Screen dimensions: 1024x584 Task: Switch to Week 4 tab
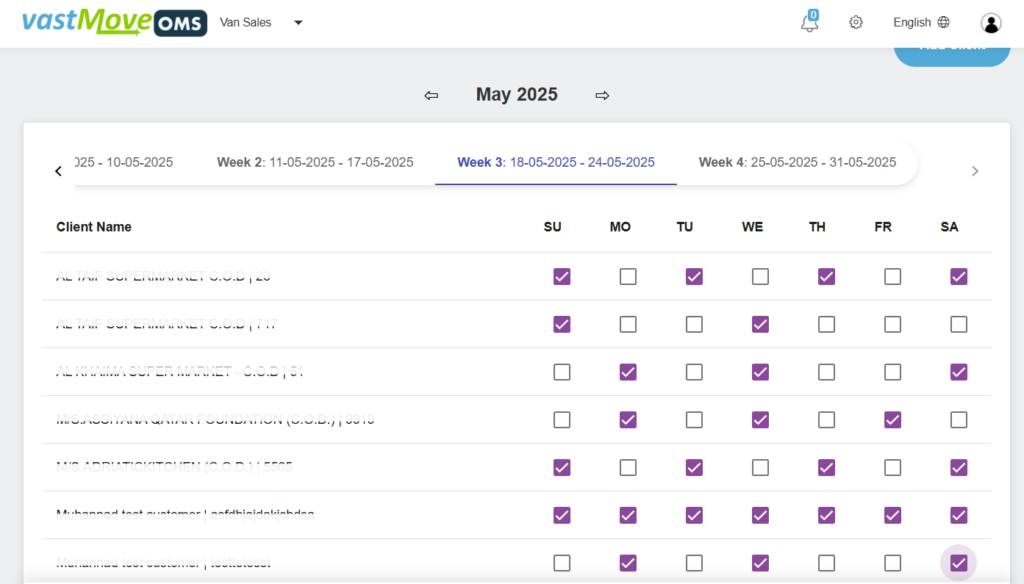pyautogui.click(x=797, y=162)
